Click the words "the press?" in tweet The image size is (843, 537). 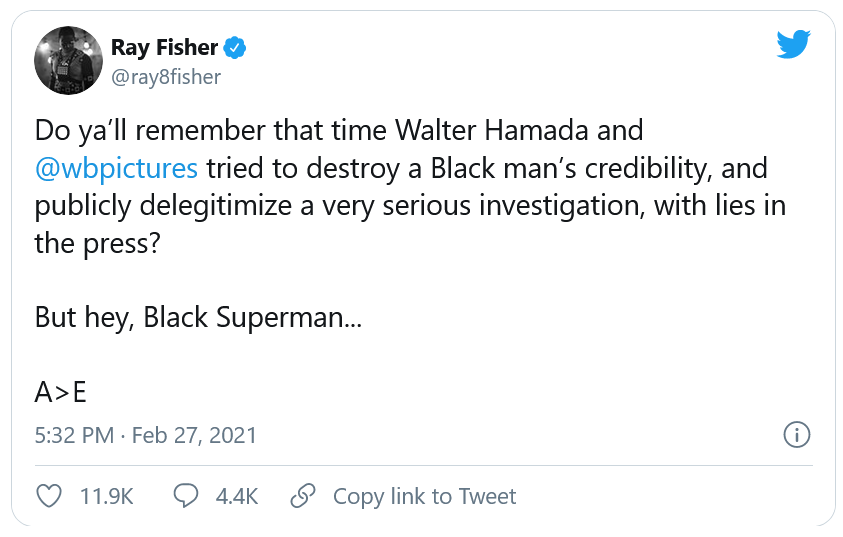coord(98,243)
